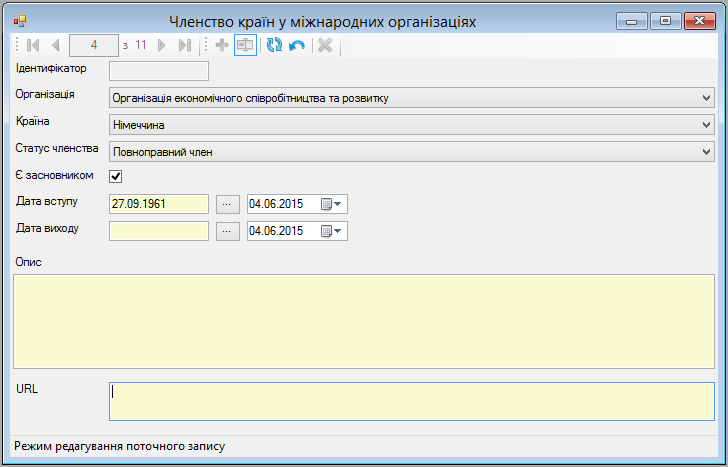Click the status text Режим редагування поточного запису
The image size is (728, 467).
[x=120, y=447]
